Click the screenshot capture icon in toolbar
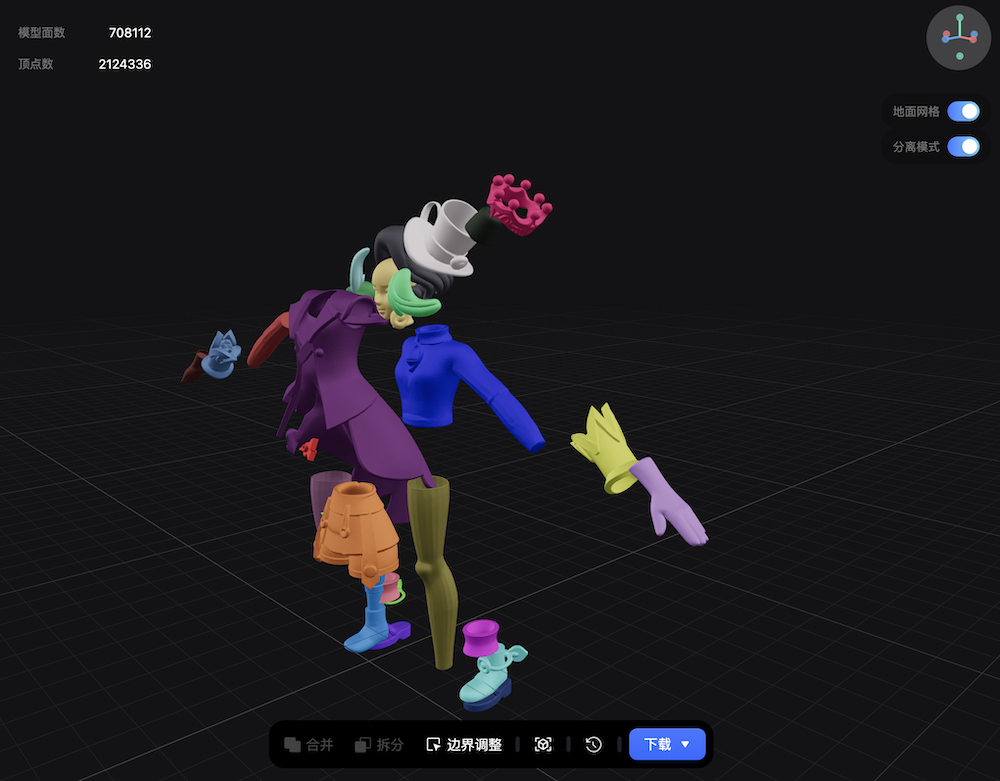Screen dimensions: 1000x781 point(543,744)
